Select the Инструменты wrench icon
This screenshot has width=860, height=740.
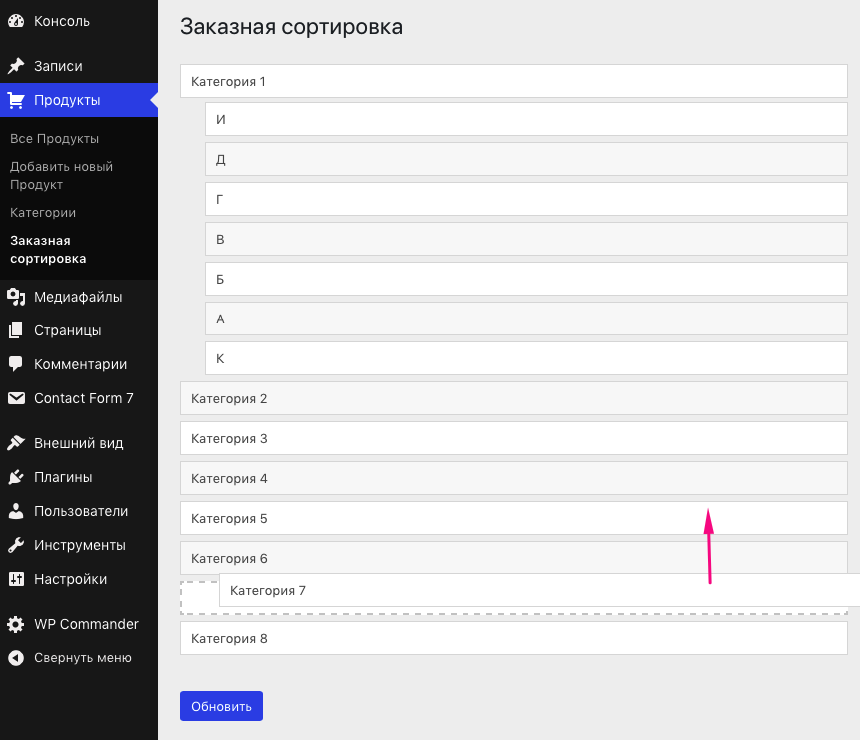16,545
